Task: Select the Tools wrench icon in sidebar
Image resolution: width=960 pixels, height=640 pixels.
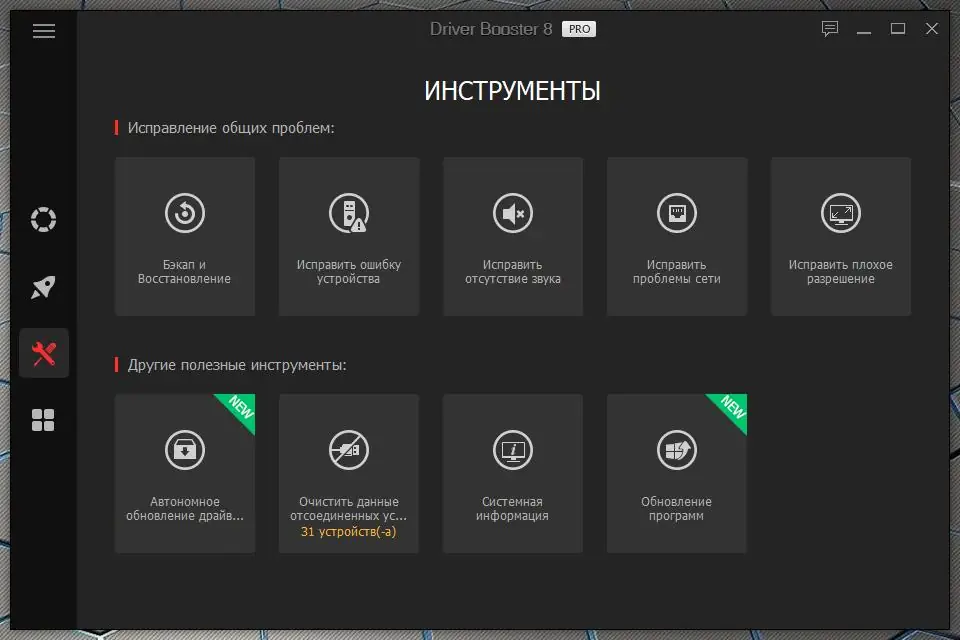Action: tap(43, 353)
